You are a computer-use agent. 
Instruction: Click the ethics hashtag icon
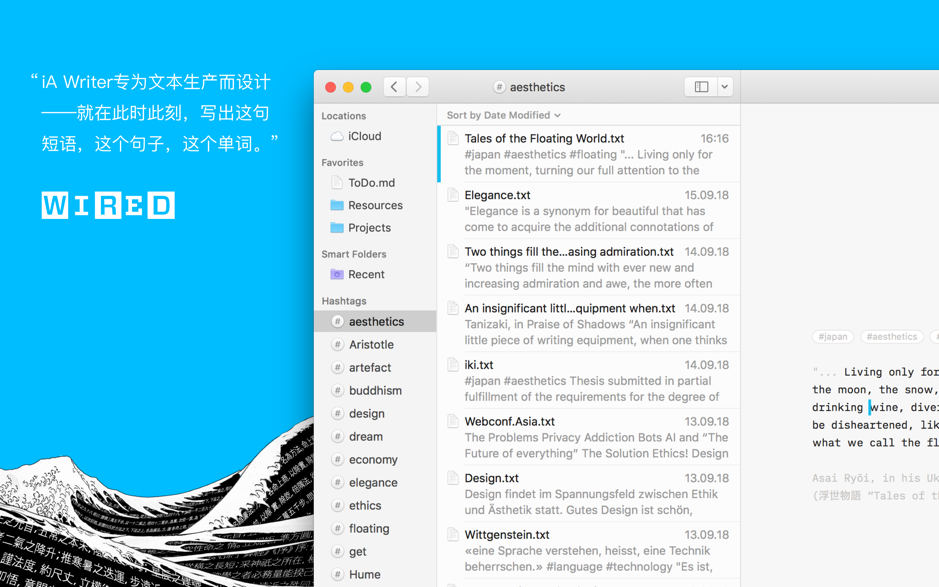pyautogui.click(x=338, y=506)
